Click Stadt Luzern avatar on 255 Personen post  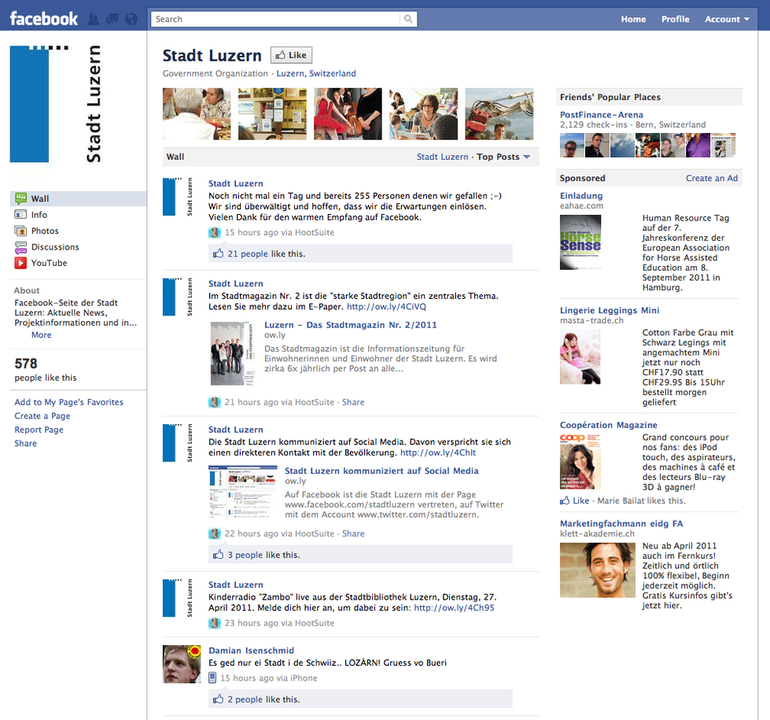point(178,197)
